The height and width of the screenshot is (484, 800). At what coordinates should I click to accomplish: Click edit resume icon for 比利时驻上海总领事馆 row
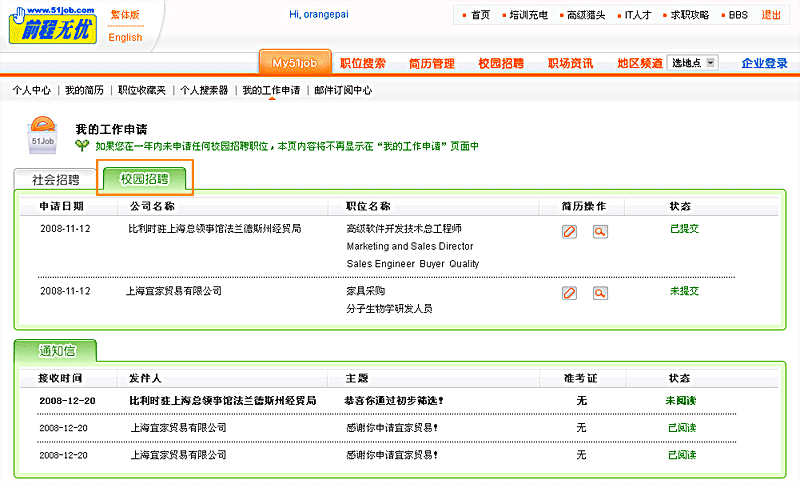569,232
